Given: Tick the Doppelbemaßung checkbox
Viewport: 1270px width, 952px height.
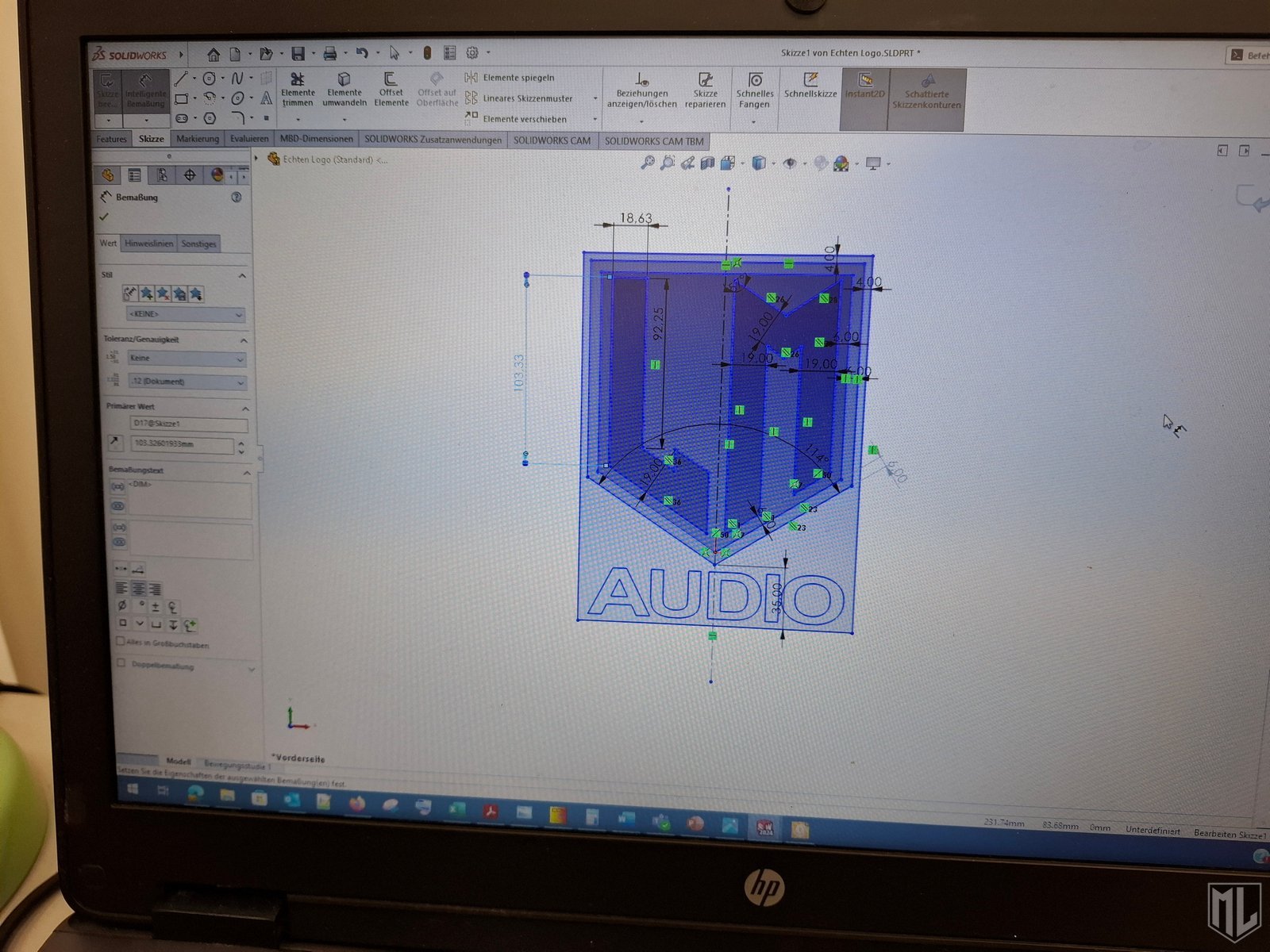Looking at the screenshot, I should (x=121, y=663).
